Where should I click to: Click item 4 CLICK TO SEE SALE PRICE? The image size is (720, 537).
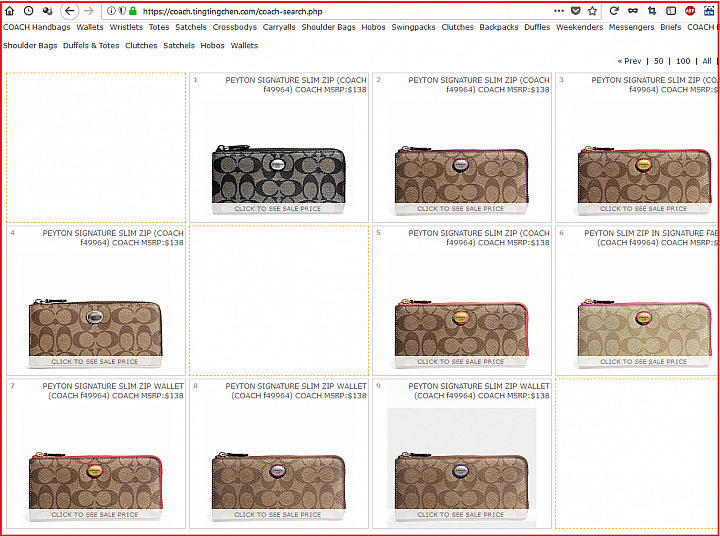[x=95, y=362]
